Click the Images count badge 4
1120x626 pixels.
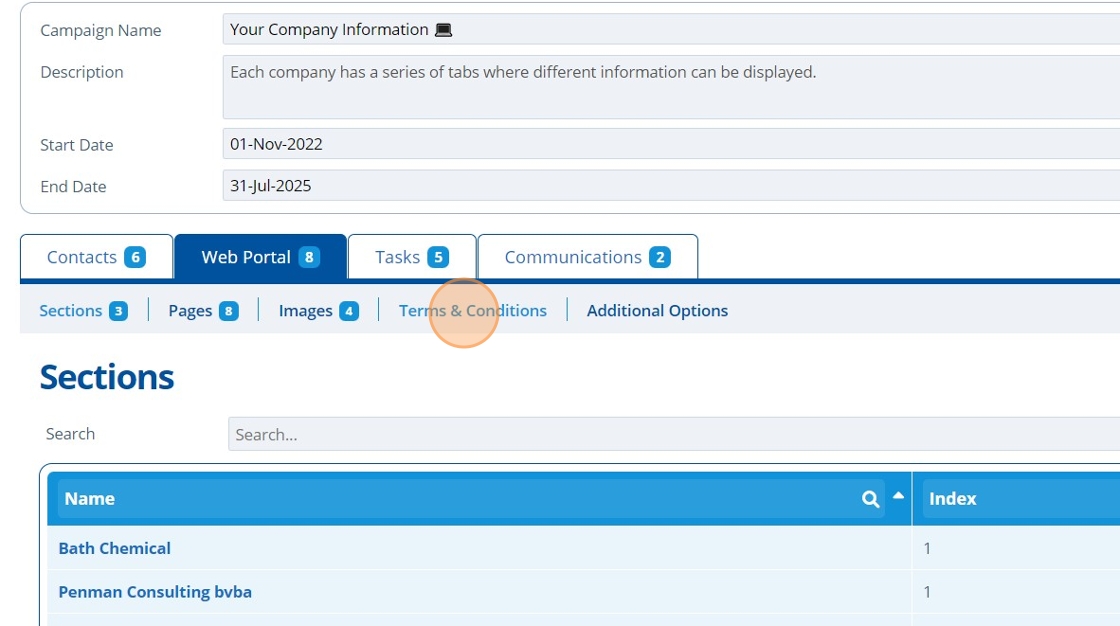(x=349, y=311)
